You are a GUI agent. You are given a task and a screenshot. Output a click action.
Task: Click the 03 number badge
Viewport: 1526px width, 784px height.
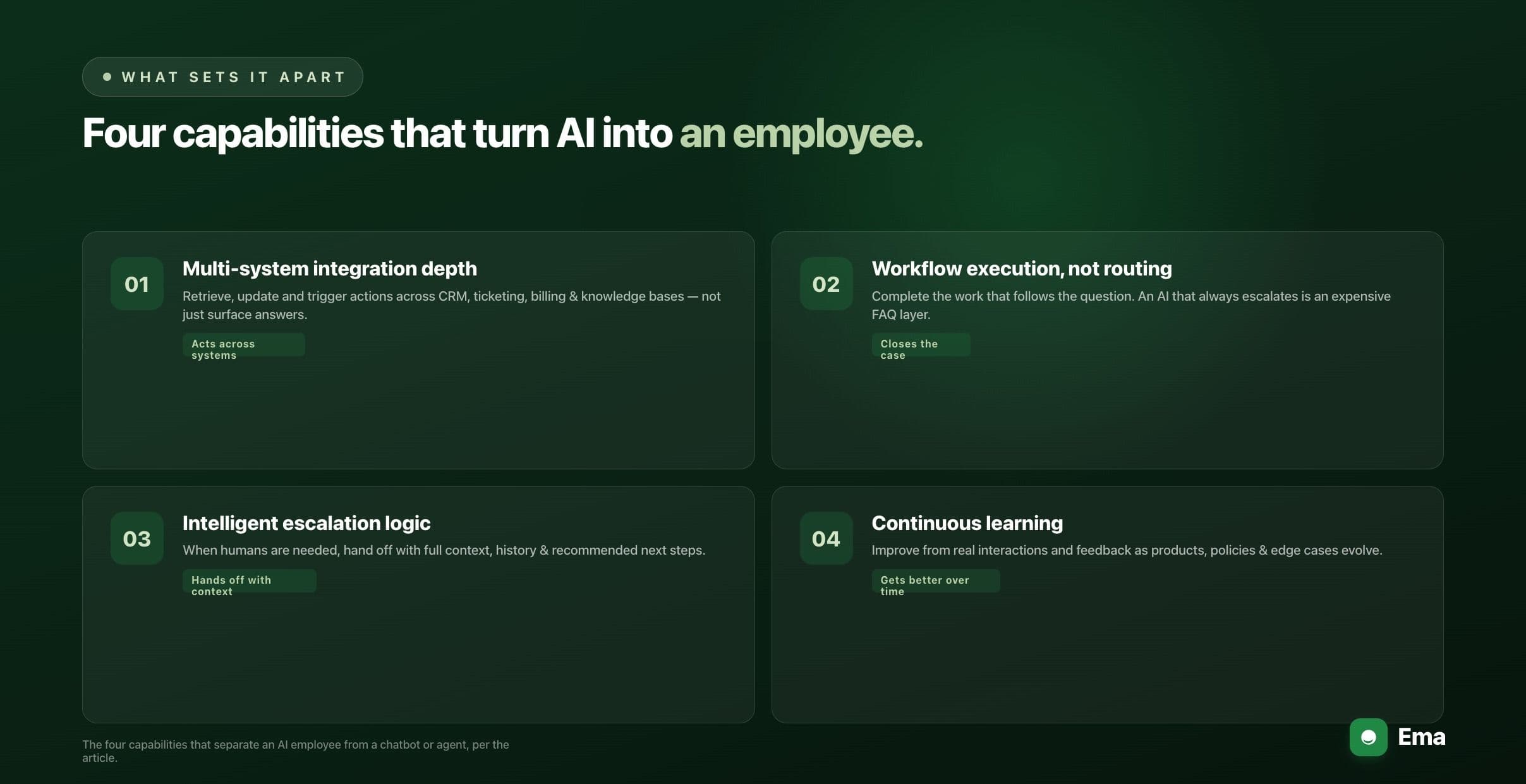137,538
